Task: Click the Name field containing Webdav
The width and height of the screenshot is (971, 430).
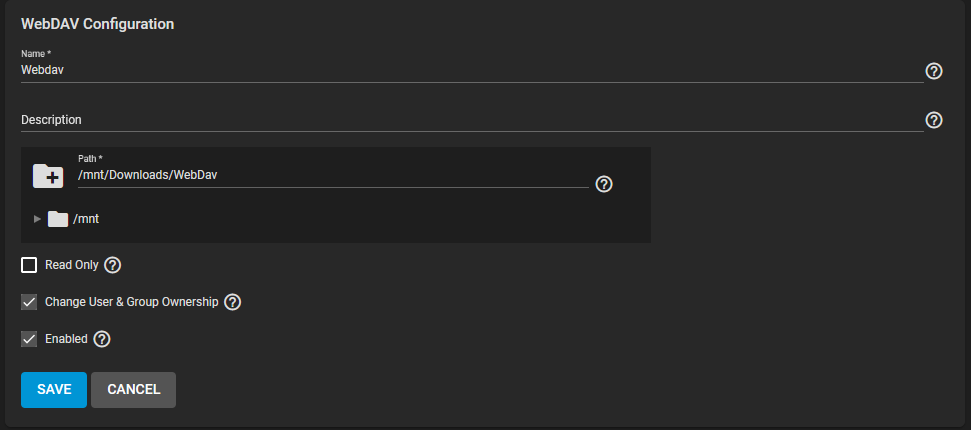Action: (472, 71)
